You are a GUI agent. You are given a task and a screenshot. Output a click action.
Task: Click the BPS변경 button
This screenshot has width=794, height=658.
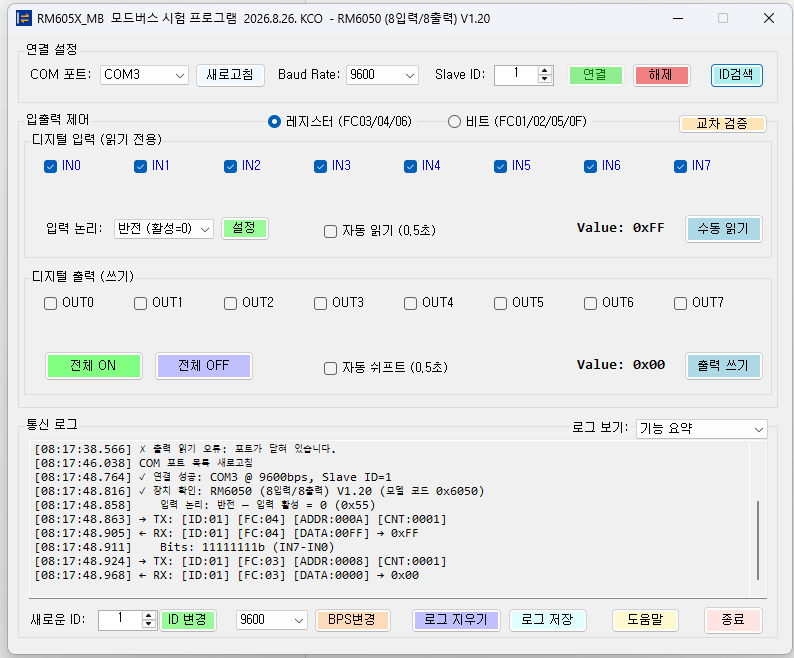(x=352, y=620)
